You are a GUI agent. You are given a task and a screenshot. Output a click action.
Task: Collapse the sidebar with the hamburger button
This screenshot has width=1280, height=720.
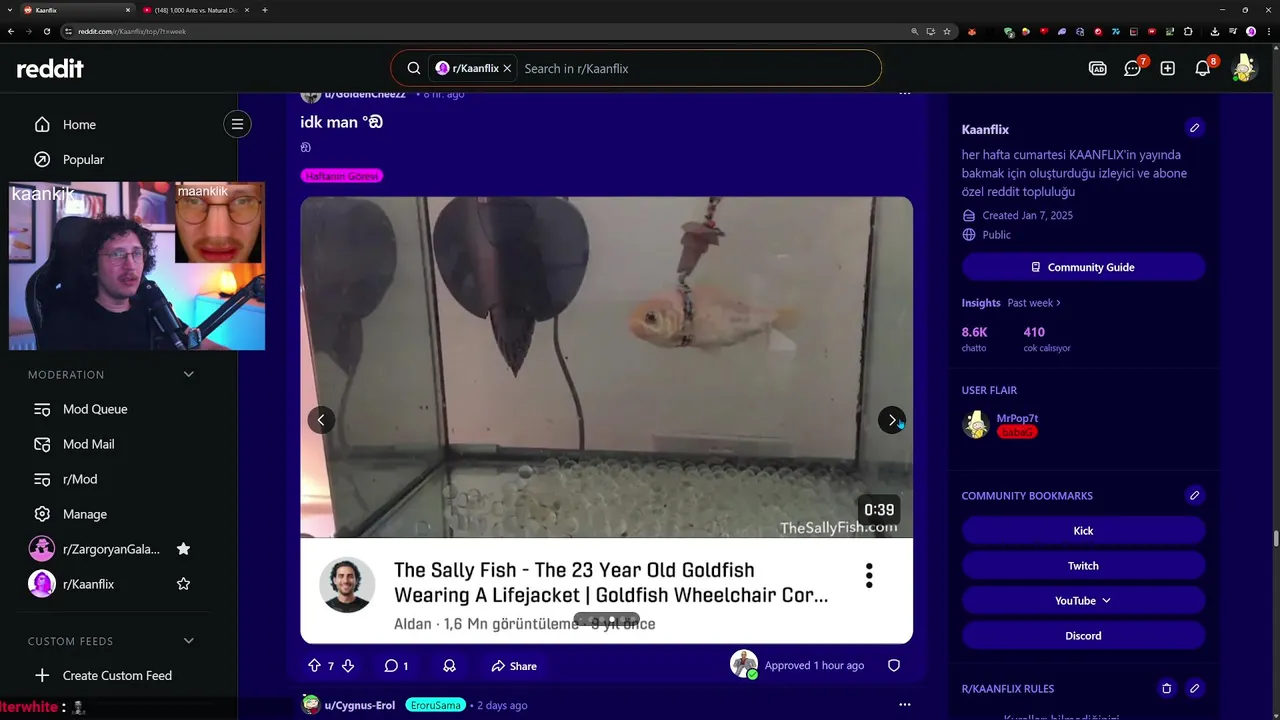click(x=237, y=124)
